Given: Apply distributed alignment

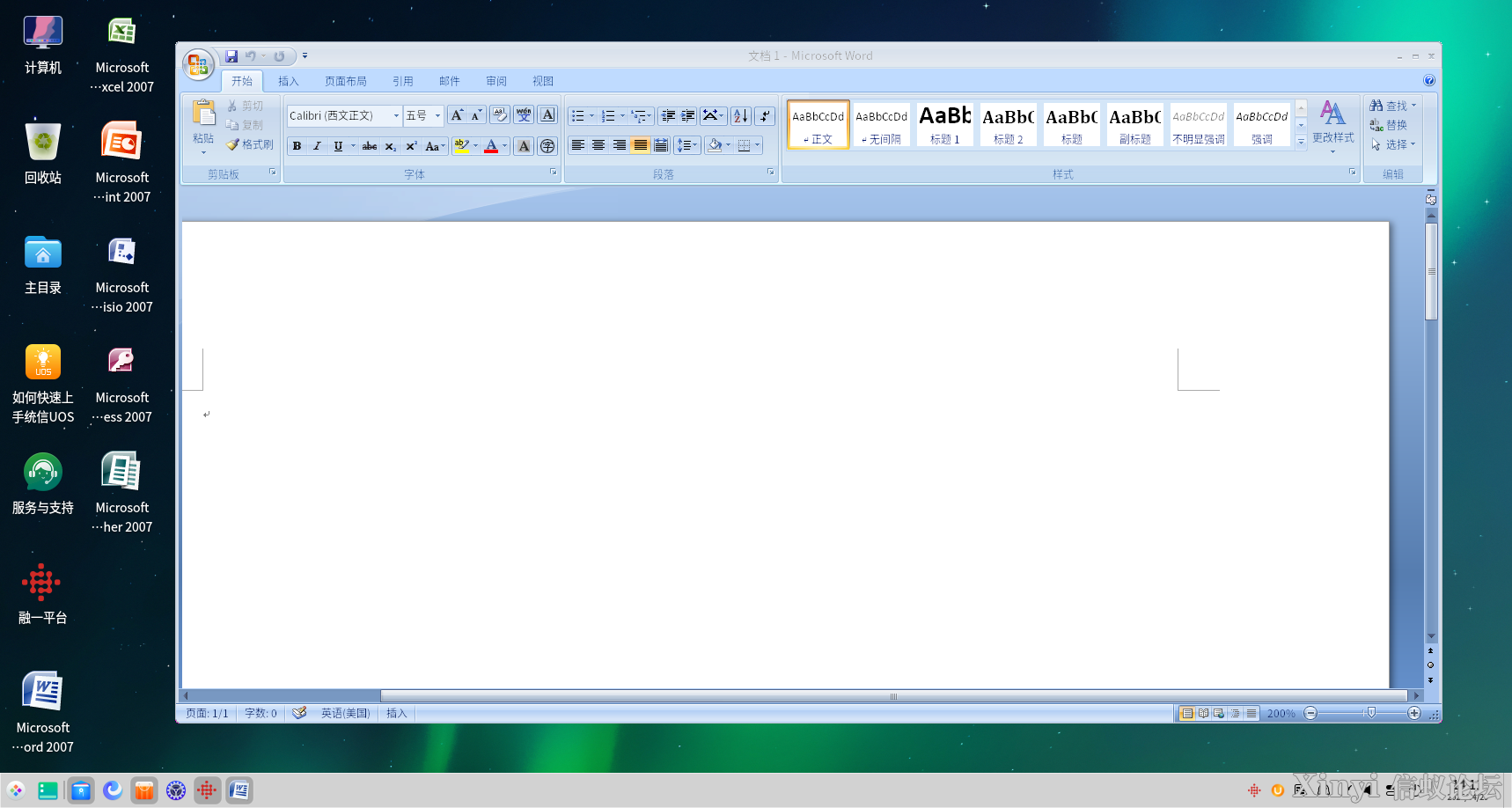Looking at the screenshot, I should (x=661, y=145).
